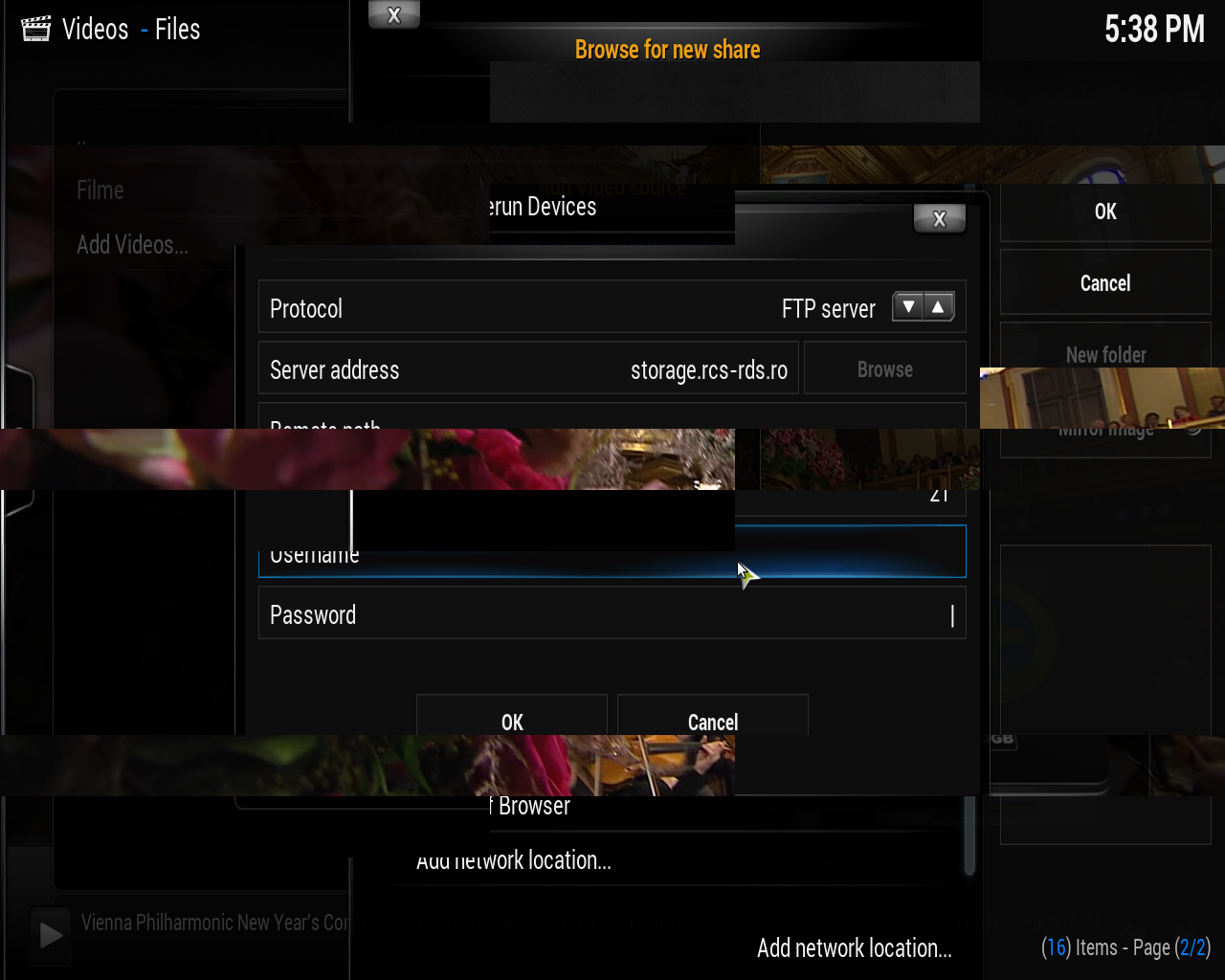Open the Filme source in Videos list
This screenshot has width=1225, height=980.
pyautogui.click(x=100, y=189)
